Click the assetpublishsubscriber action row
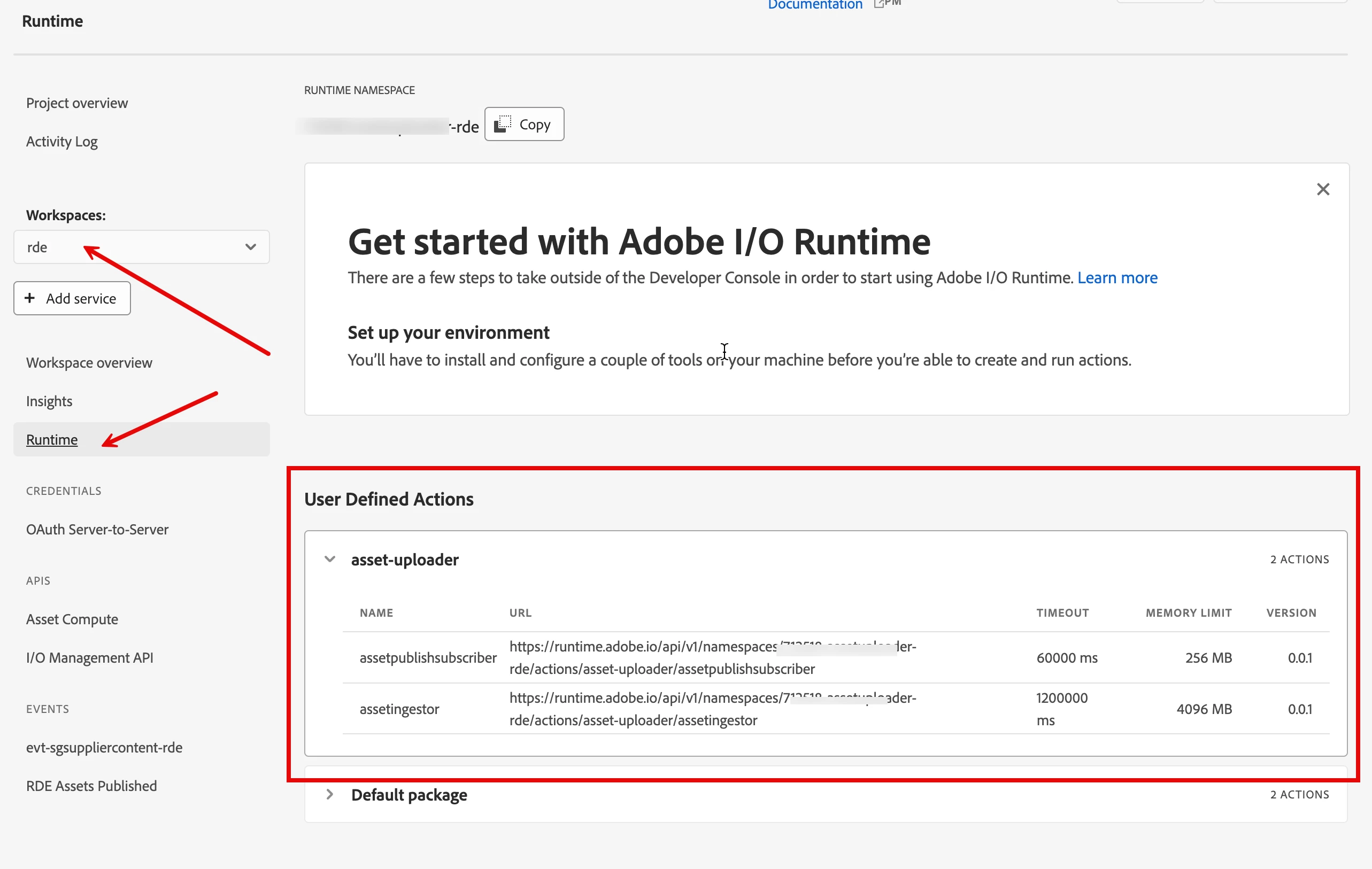This screenshot has width=1372, height=869. point(428,658)
